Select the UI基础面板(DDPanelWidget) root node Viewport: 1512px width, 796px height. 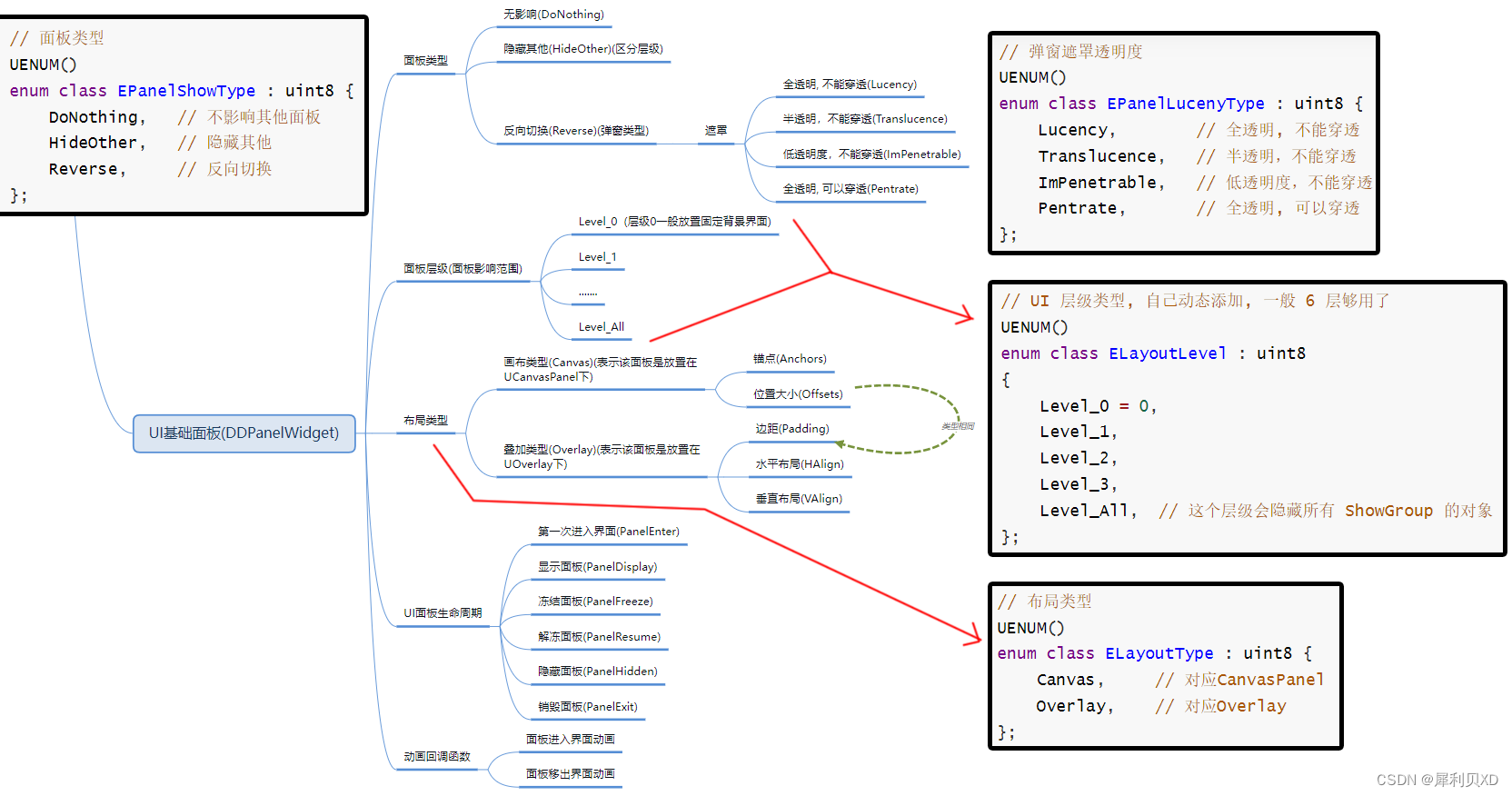click(x=244, y=433)
